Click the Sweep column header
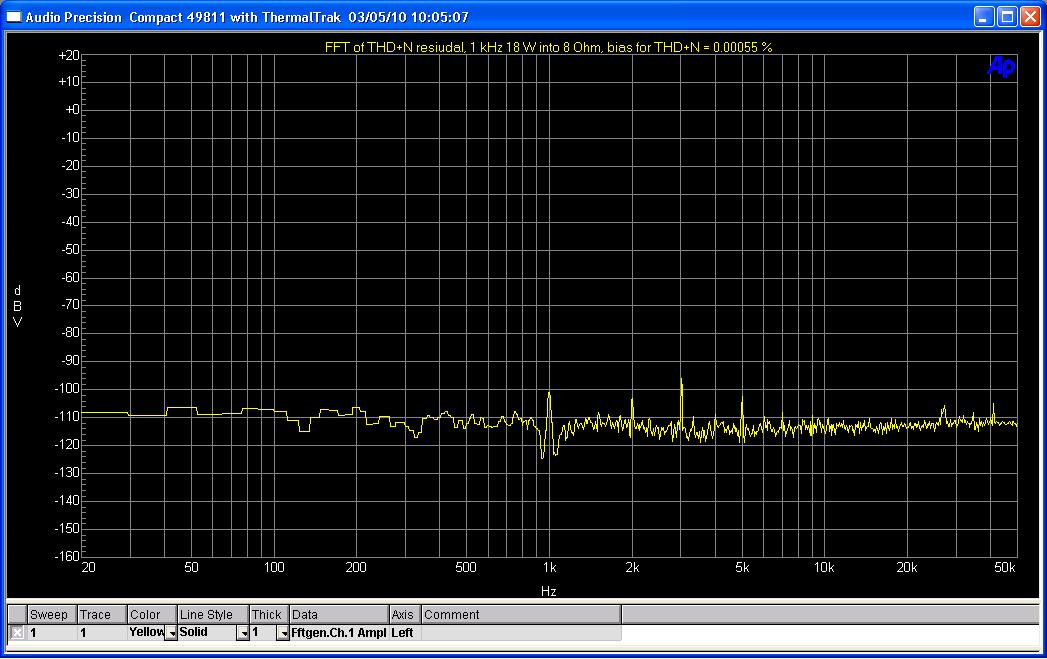 coord(51,614)
